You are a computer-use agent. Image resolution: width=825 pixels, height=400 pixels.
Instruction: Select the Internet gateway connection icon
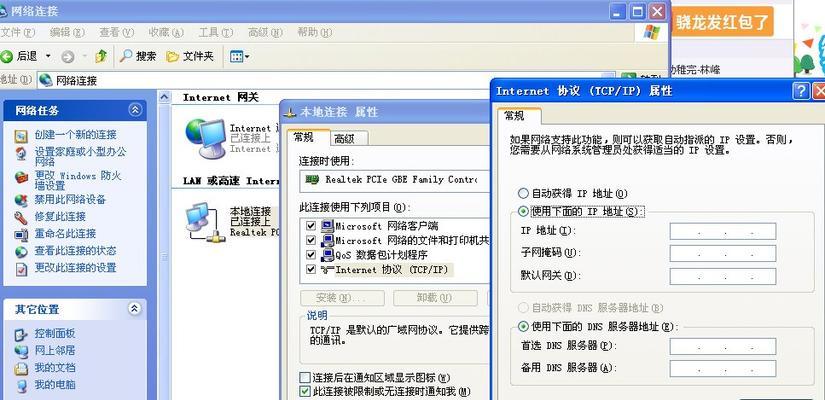(205, 138)
